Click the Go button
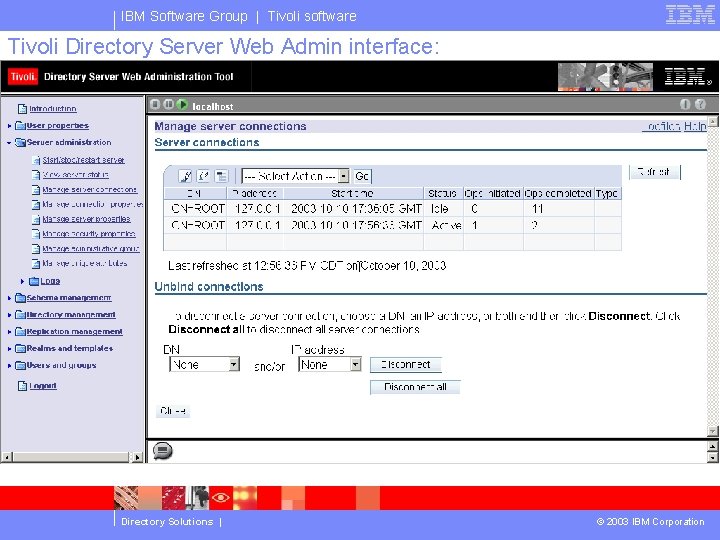 pyautogui.click(x=362, y=176)
